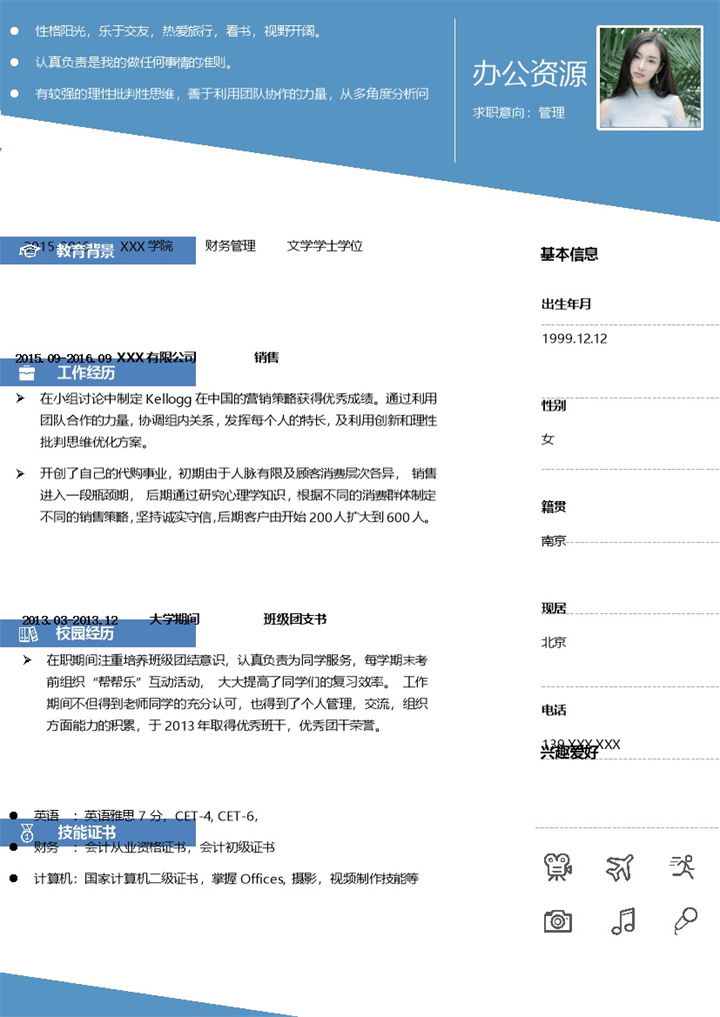
Task: Select the profile photo of the woman
Action: 650,78
